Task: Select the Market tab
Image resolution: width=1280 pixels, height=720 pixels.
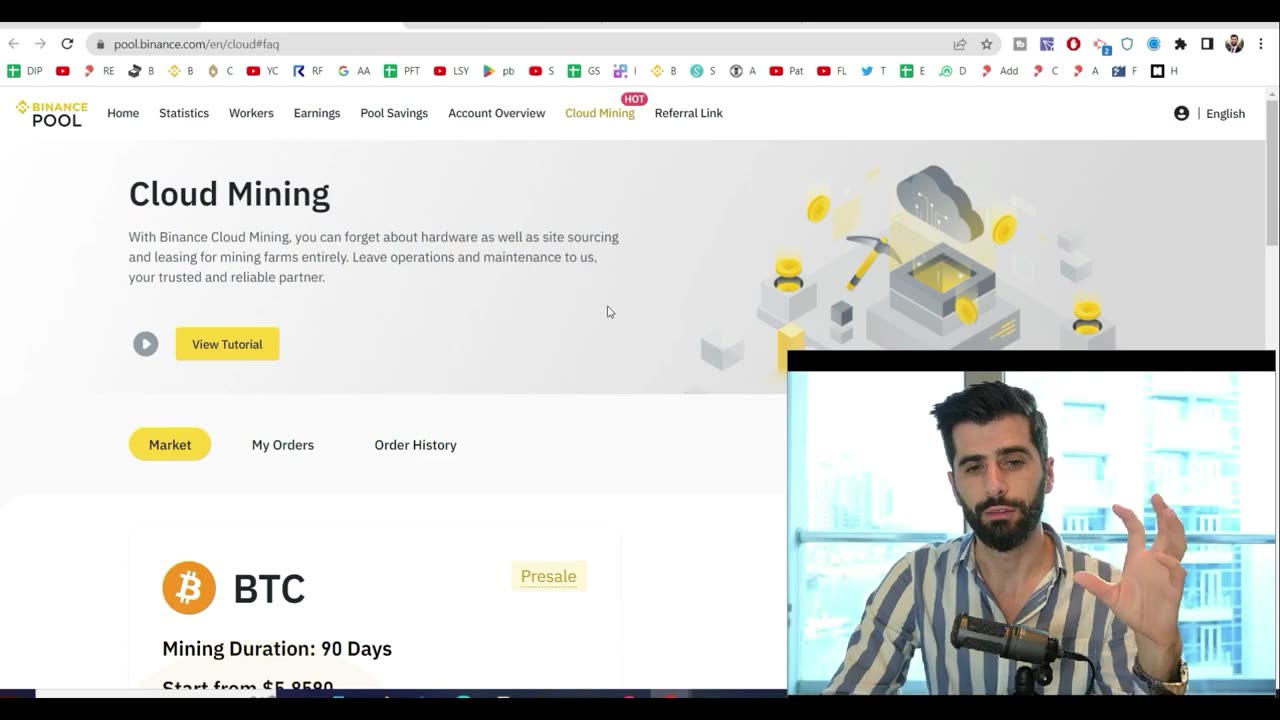Action: [170, 445]
